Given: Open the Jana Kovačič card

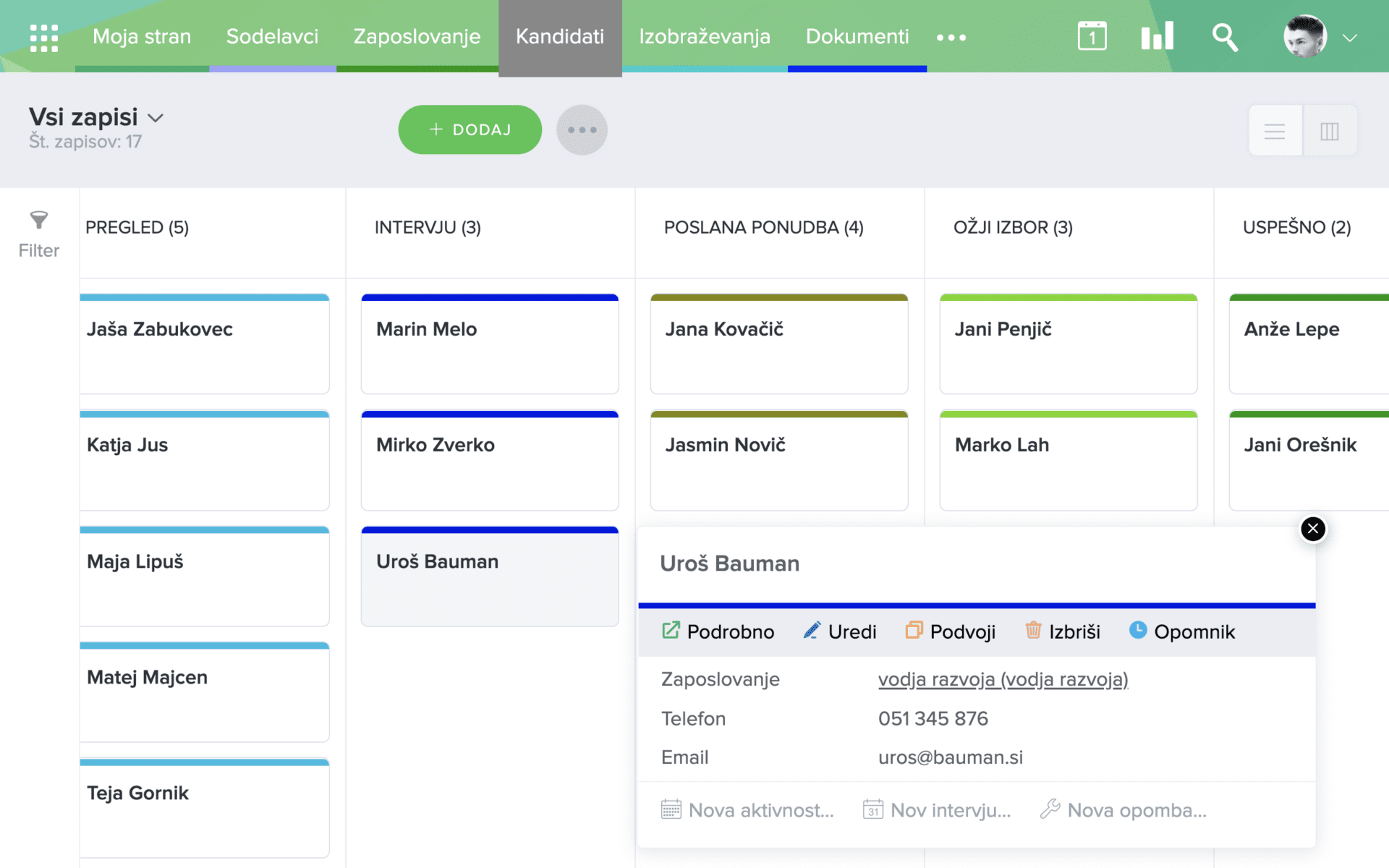Looking at the screenshot, I should 779,344.
